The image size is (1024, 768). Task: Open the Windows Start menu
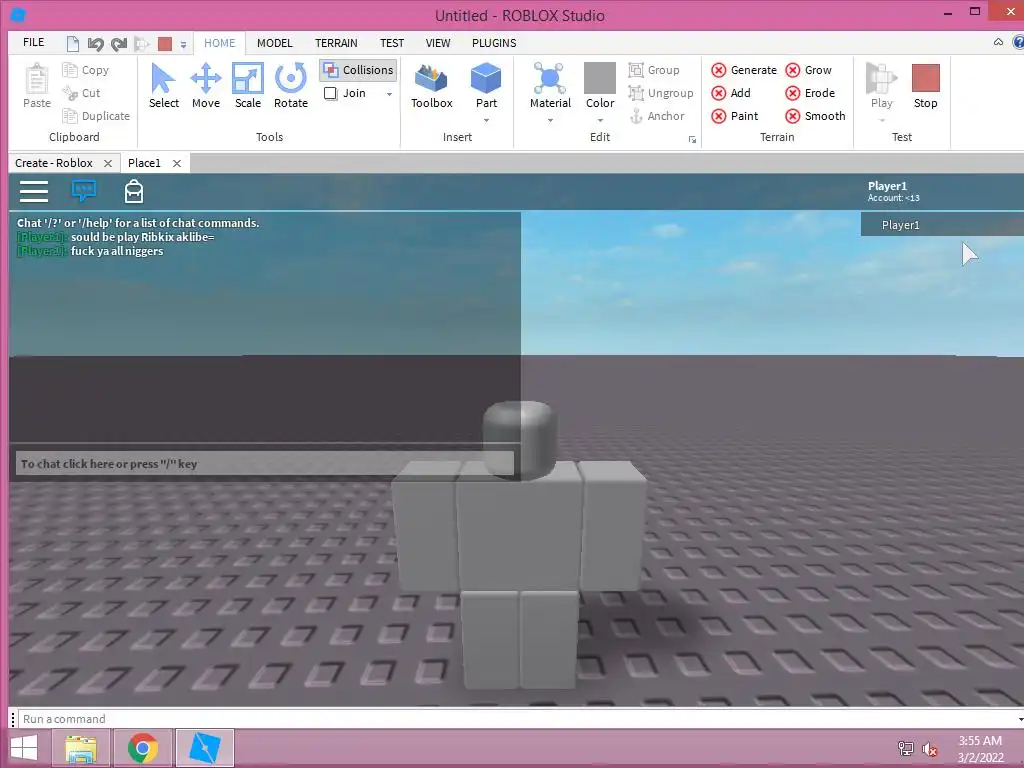click(24, 748)
